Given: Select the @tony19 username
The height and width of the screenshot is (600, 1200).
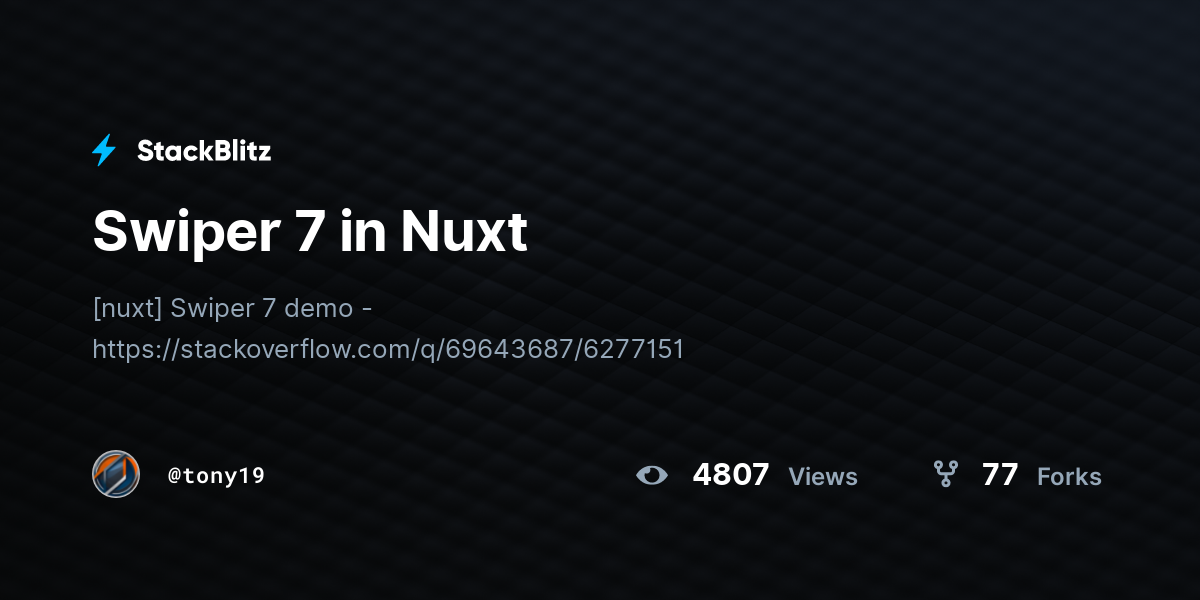Looking at the screenshot, I should [x=216, y=475].
